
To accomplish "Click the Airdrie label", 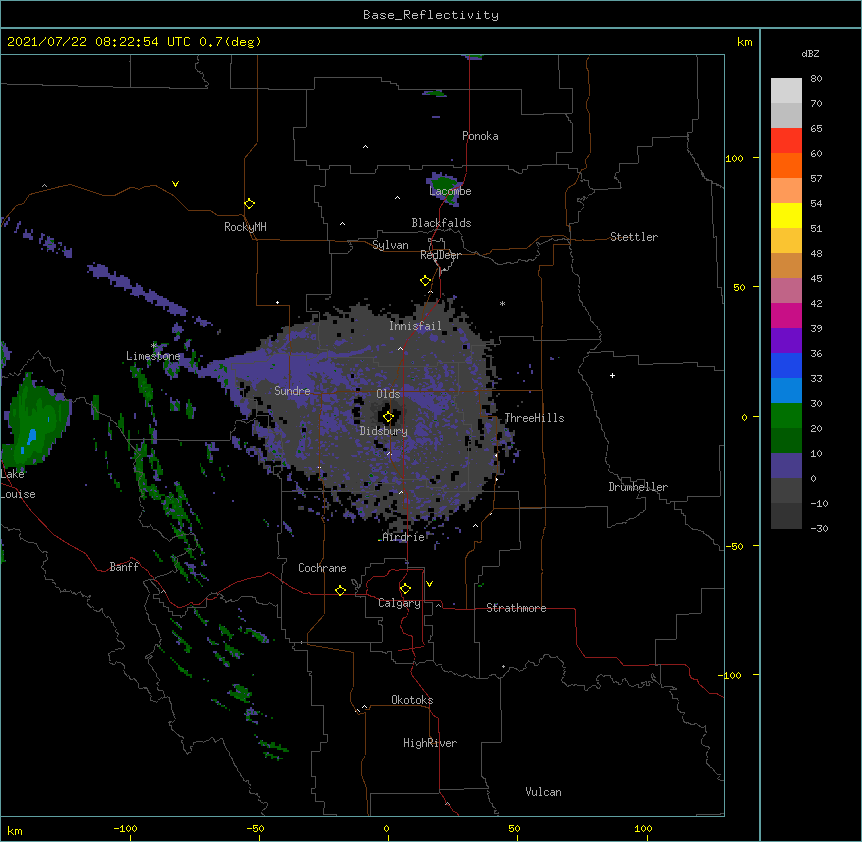I will (404, 537).
